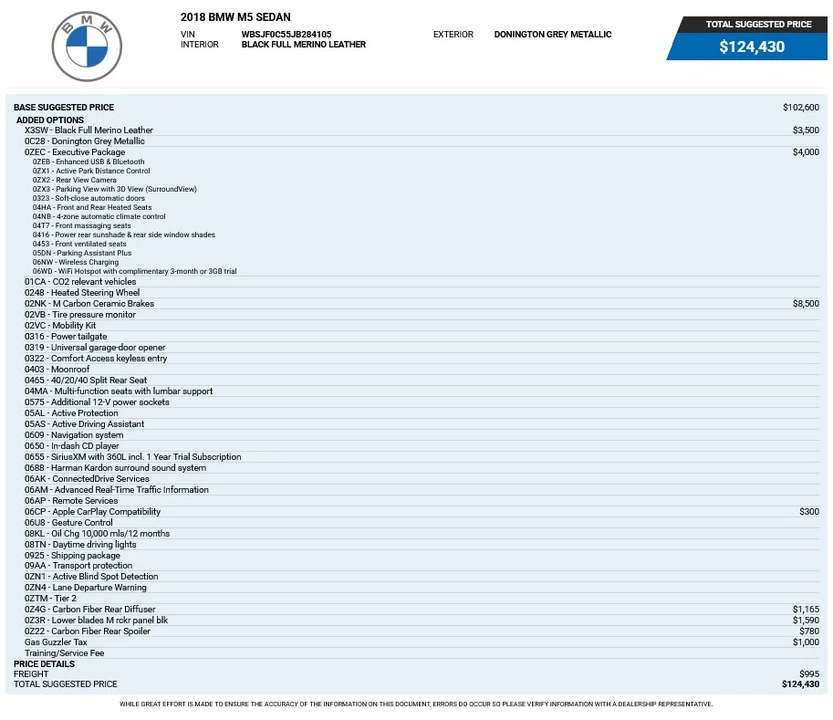Viewport: 833px width, 720px height.
Task: Select 0688 Harman Kardon surround sound row
Action: tap(422, 468)
